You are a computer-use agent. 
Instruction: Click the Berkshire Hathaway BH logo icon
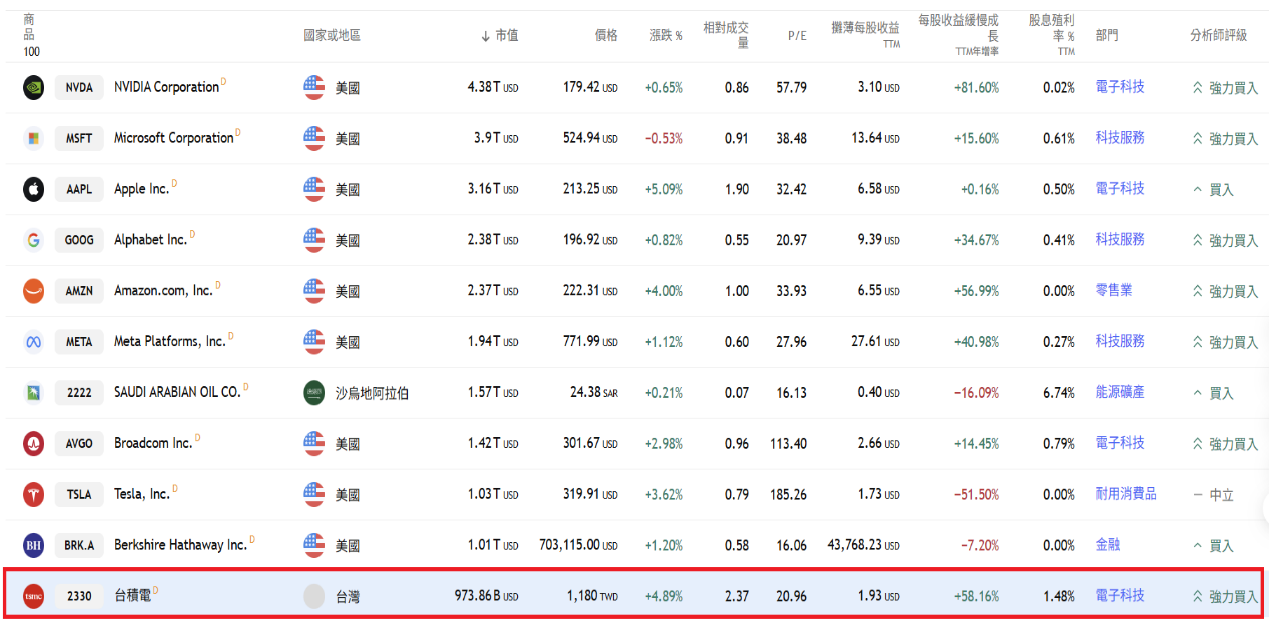pos(34,545)
